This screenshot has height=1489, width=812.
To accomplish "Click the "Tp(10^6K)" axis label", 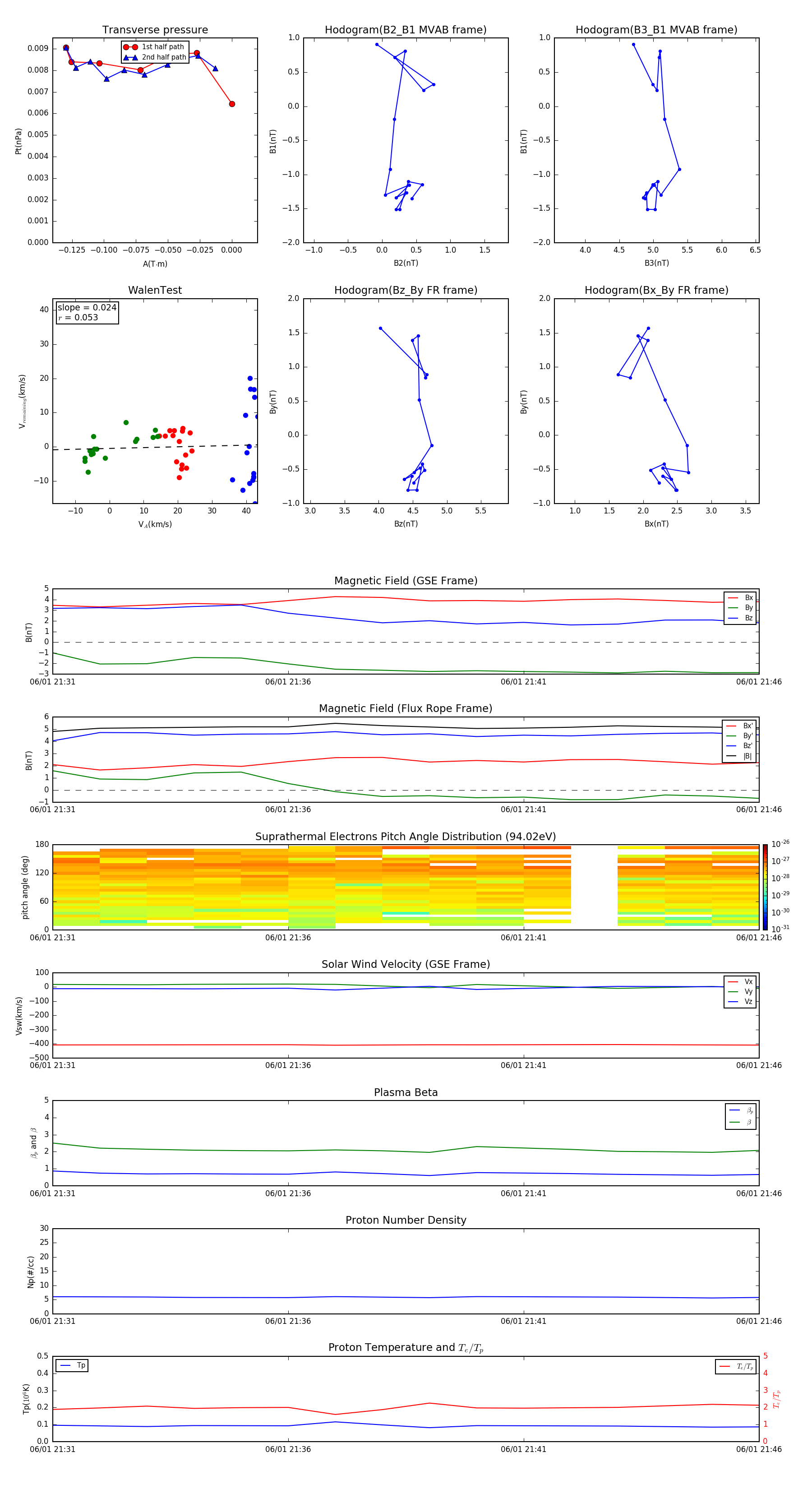I will pyautogui.click(x=26, y=1399).
